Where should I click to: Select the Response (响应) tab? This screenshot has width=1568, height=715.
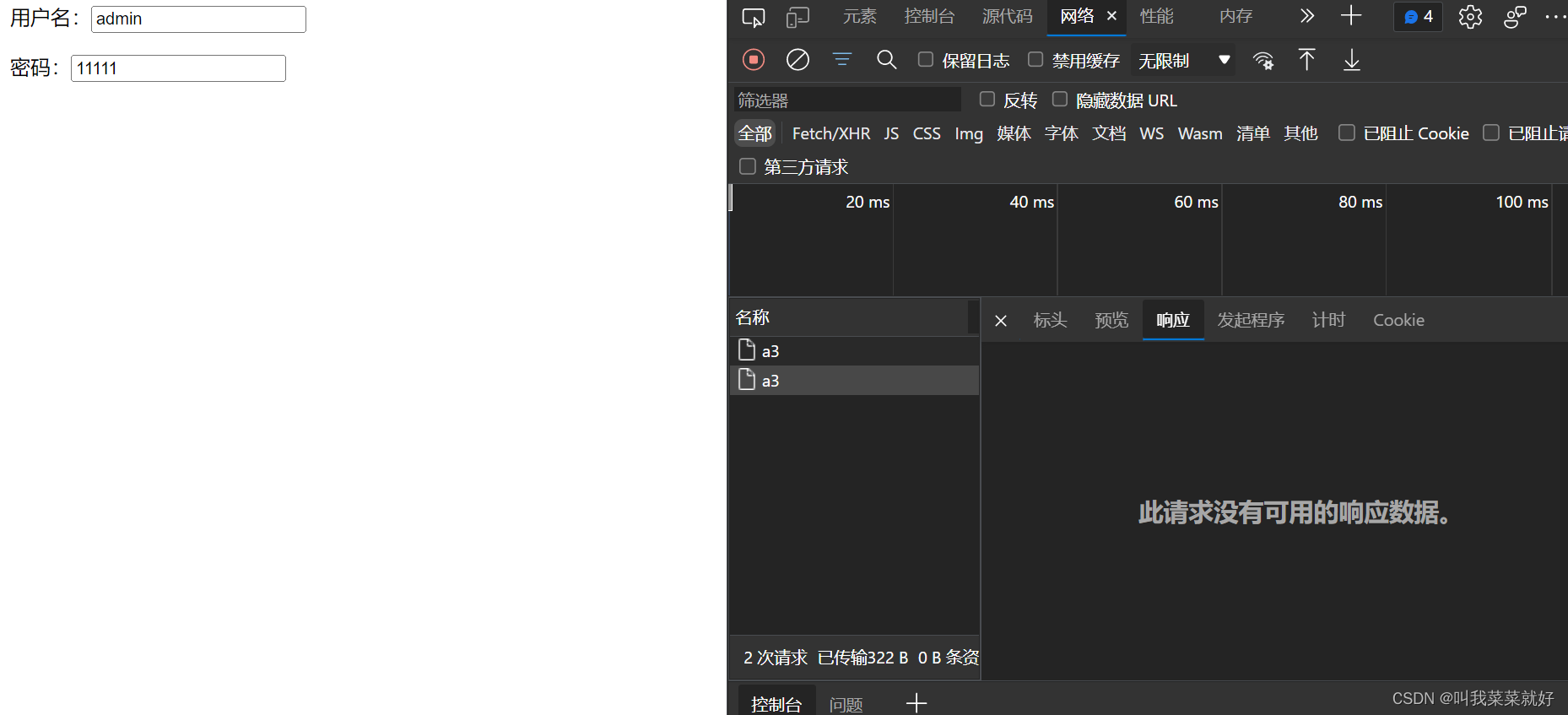point(1173,321)
